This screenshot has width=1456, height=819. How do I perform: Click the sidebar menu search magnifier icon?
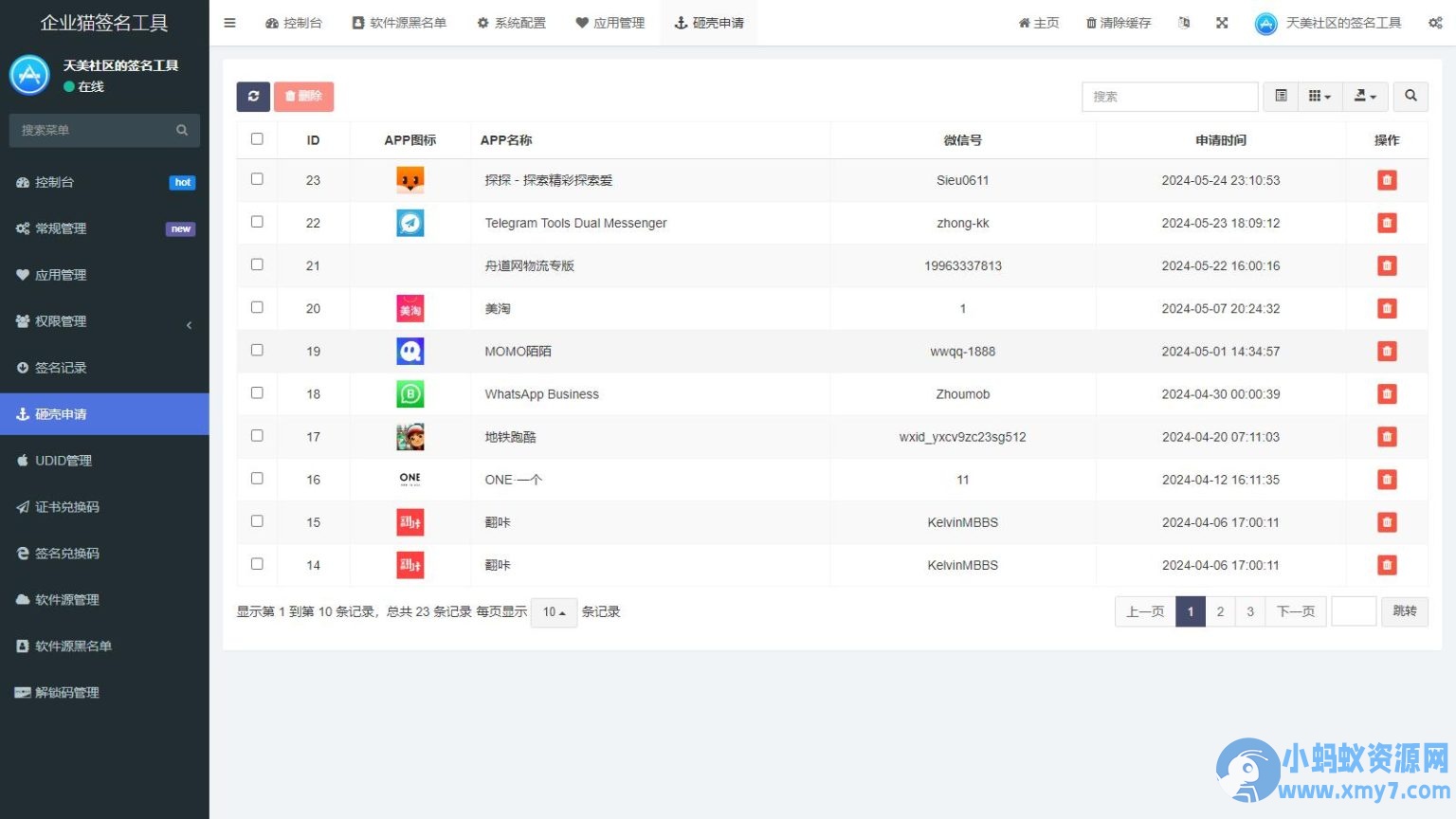tap(182, 130)
